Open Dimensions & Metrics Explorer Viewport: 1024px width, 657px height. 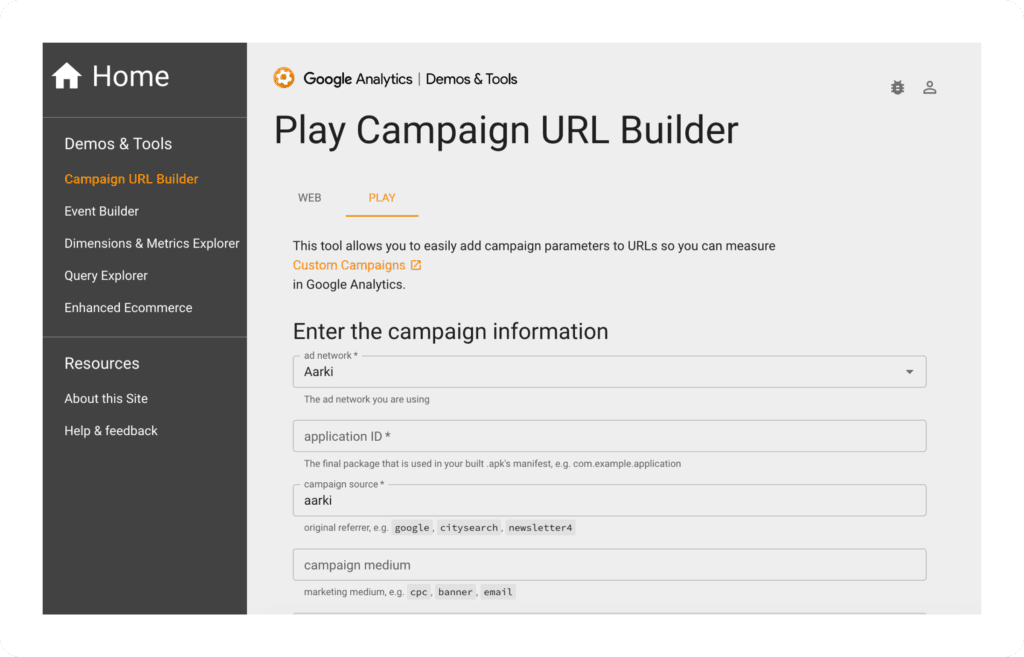point(152,243)
